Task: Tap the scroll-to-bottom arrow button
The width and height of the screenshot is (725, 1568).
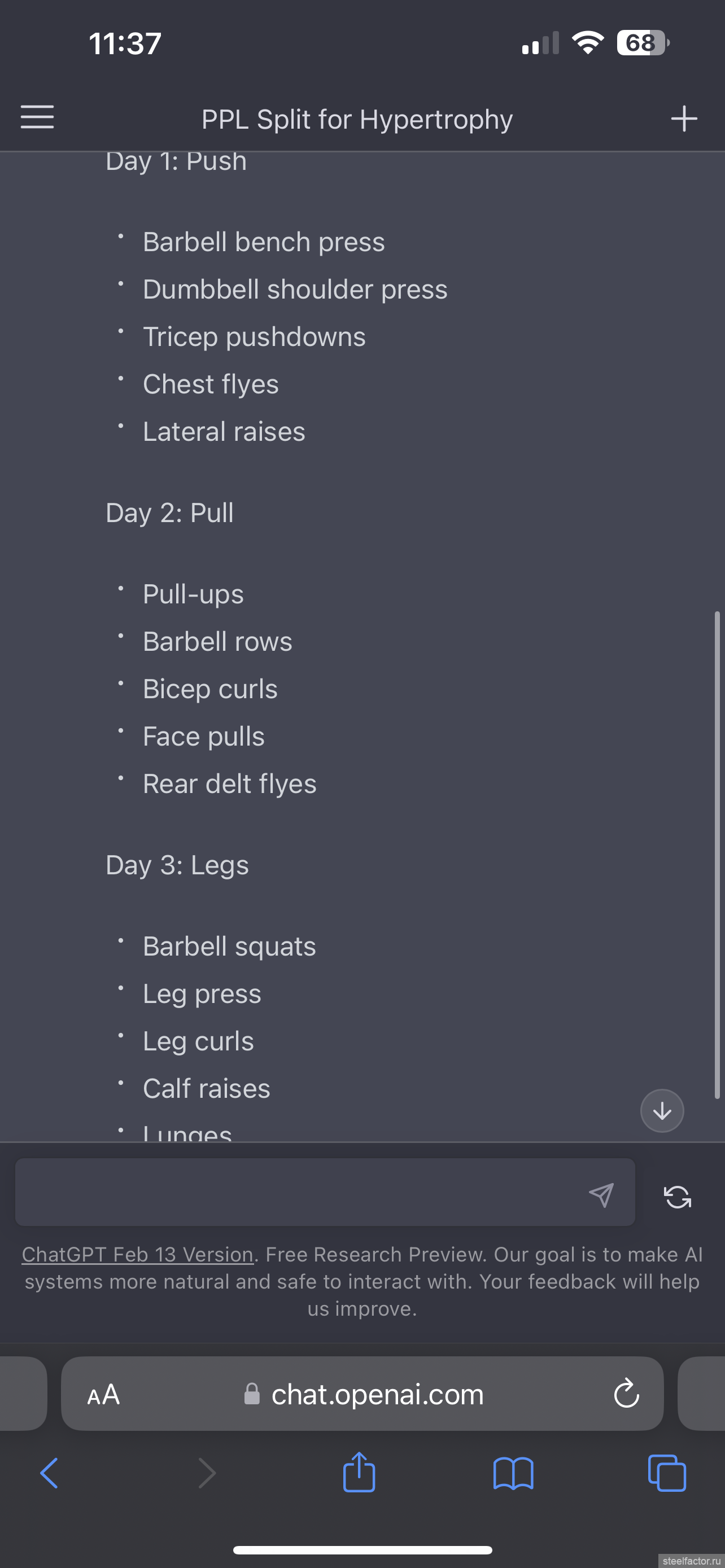Action: (662, 1110)
